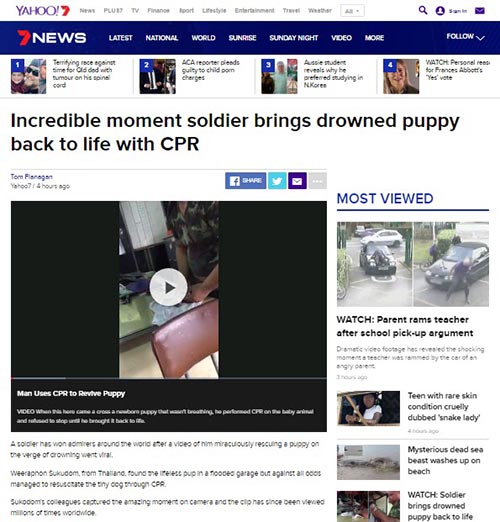The width and height of the screenshot is (500, 522).
Task: Open the World news section
Action: 203,38
